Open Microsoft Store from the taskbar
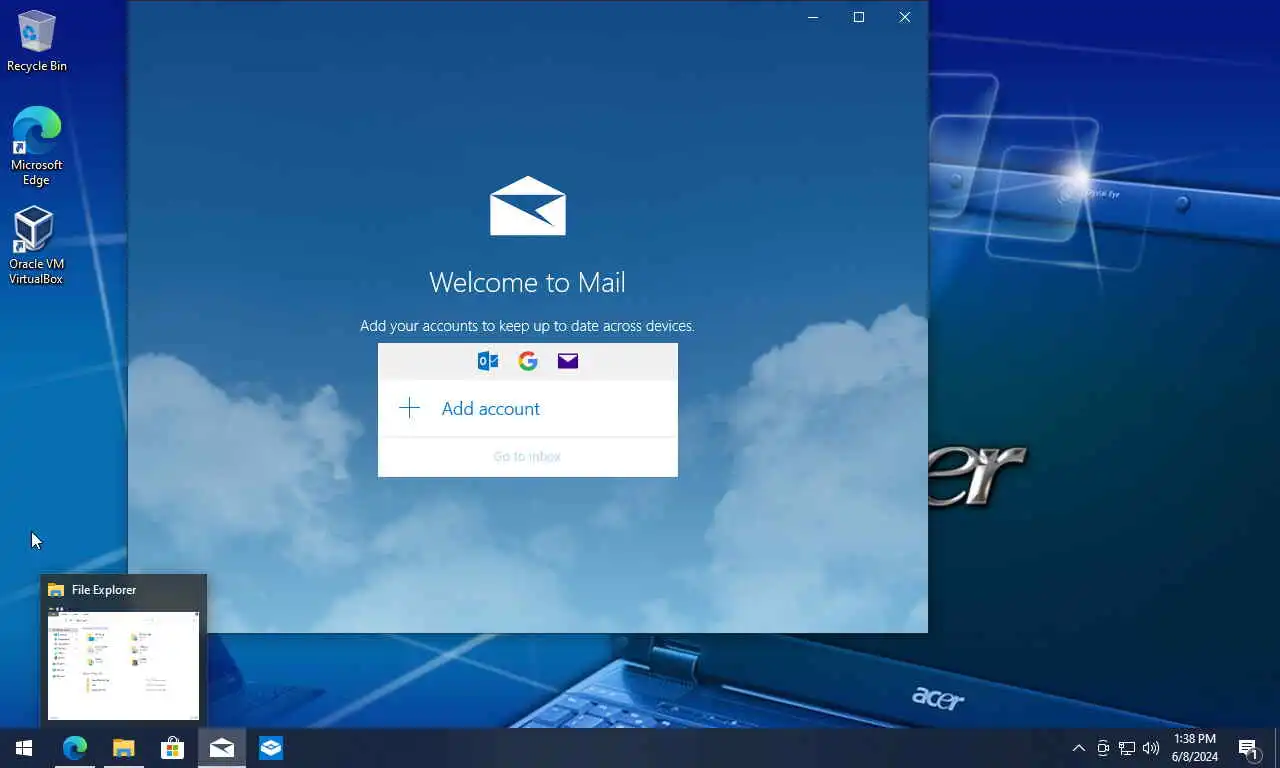Screen dimensions: 1280x768 point(173,748)
